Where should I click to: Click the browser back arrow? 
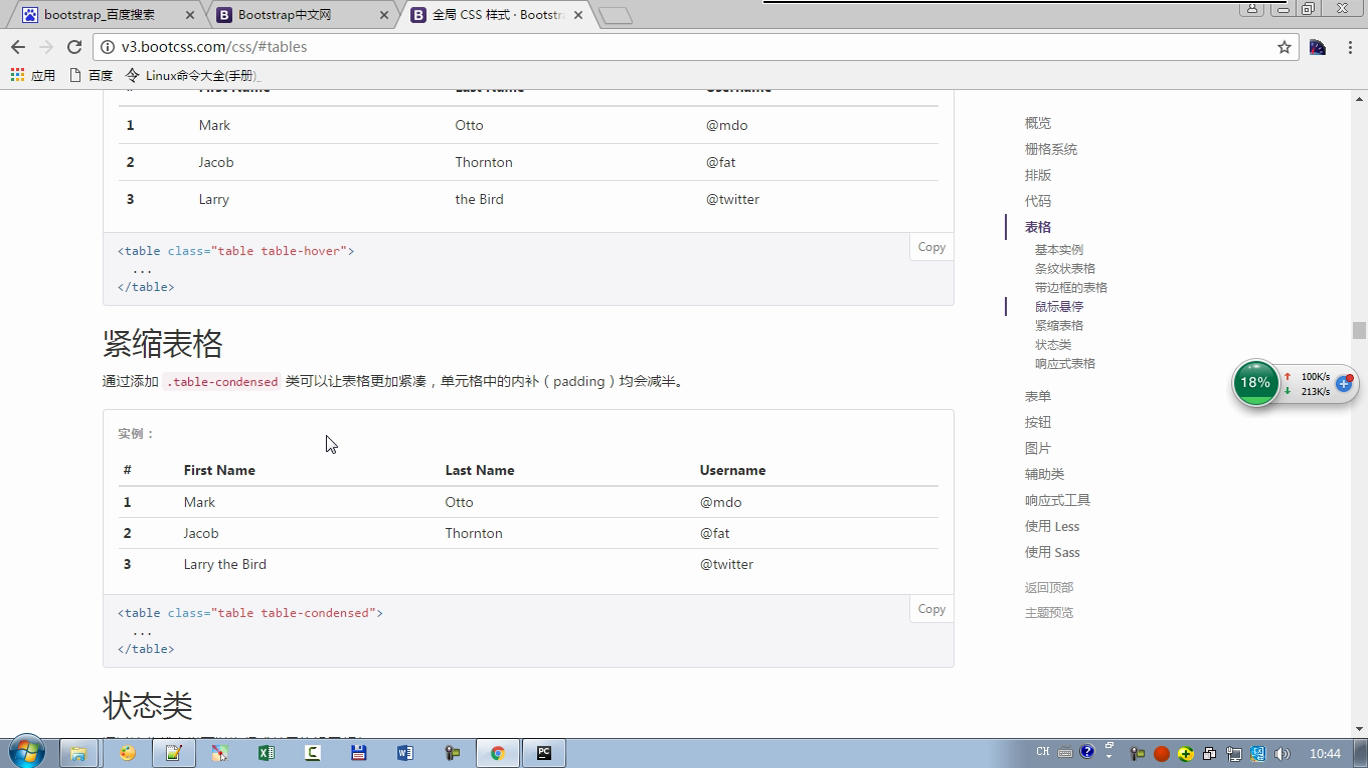(x=18, y=47)
